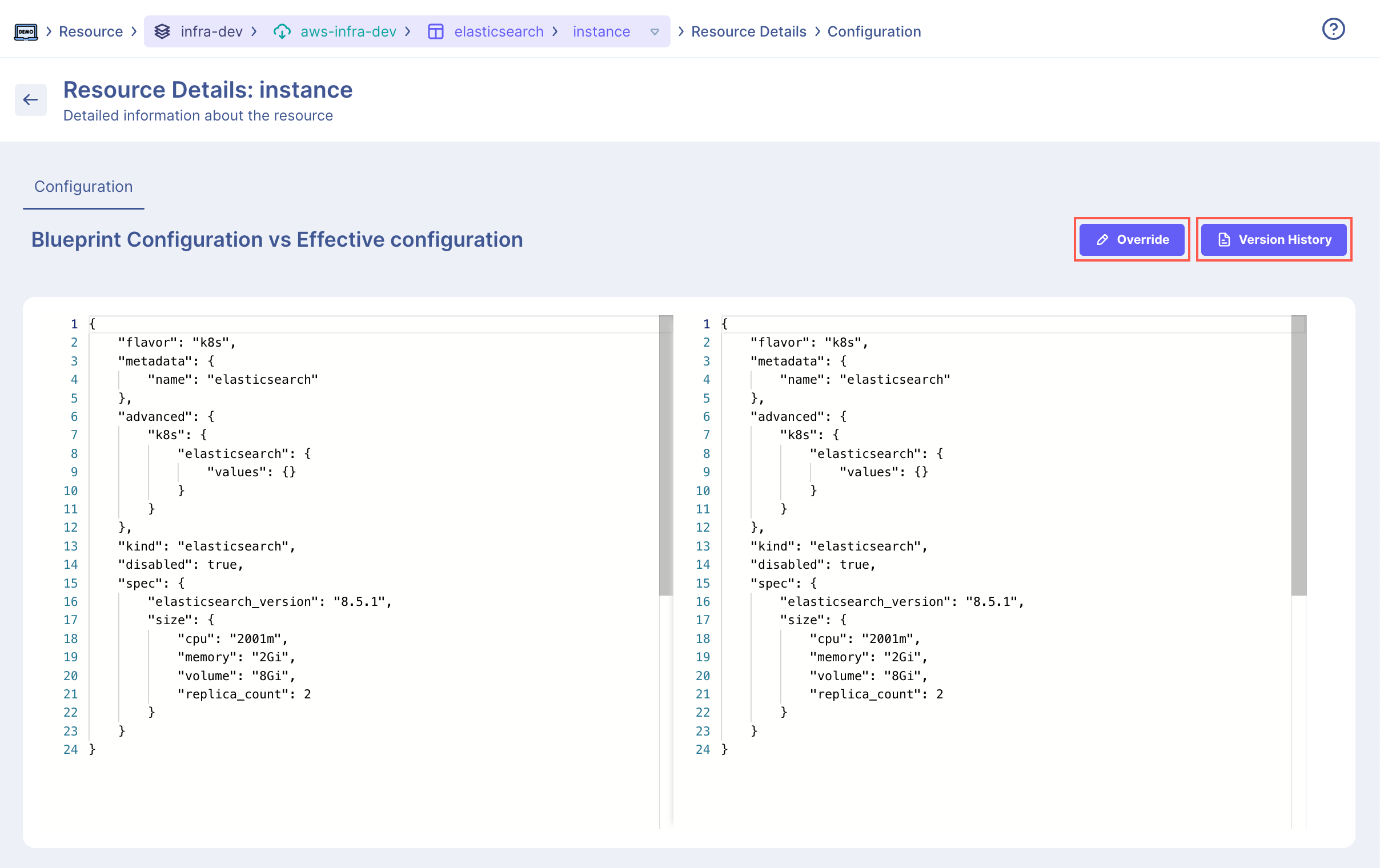The width and height of the screenshot is (1380, 868).
Task: Click the infra-dev layers stack icon
Action: [x=162, y=31]
